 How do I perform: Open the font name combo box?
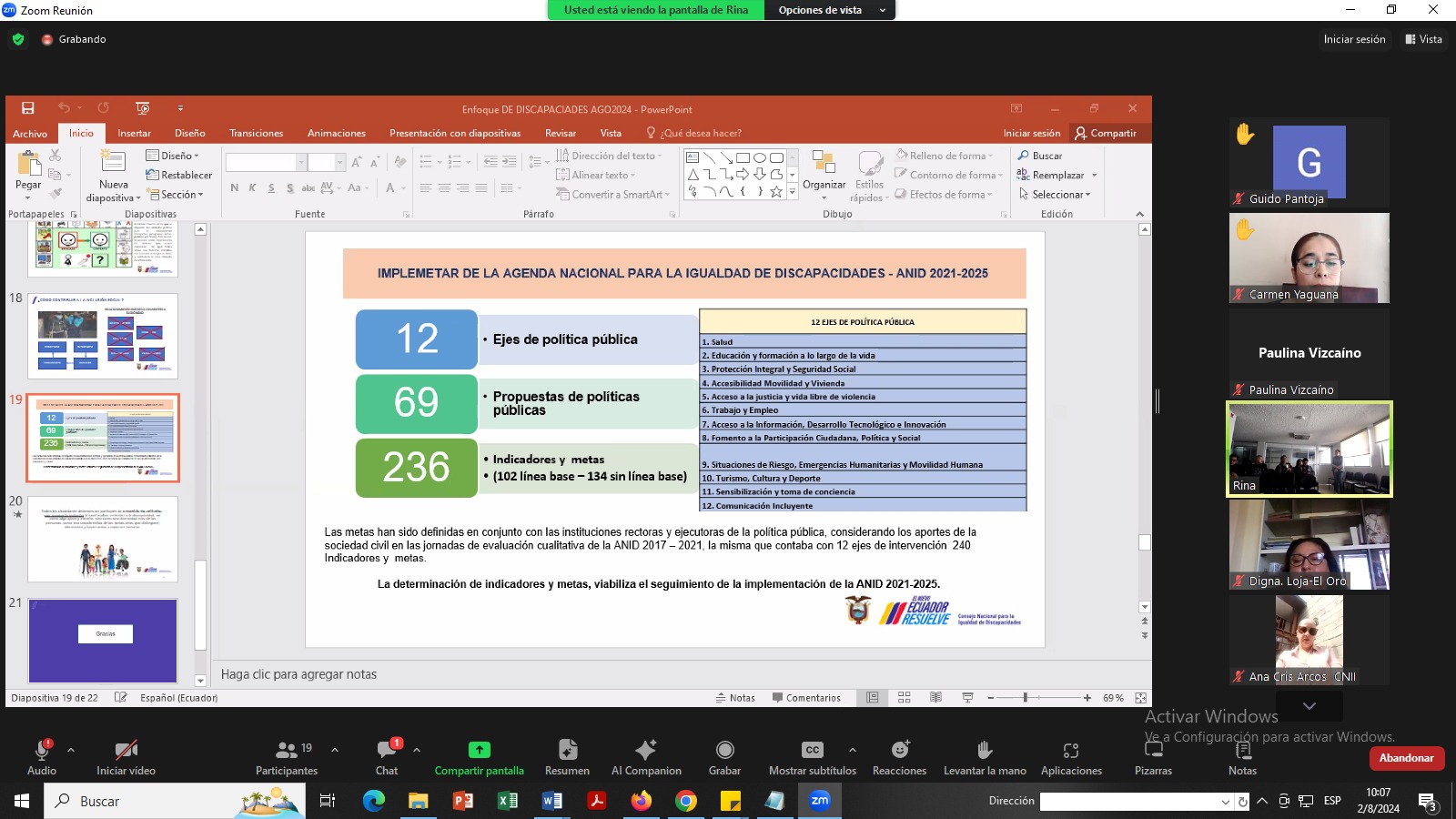tap(266, 162)
